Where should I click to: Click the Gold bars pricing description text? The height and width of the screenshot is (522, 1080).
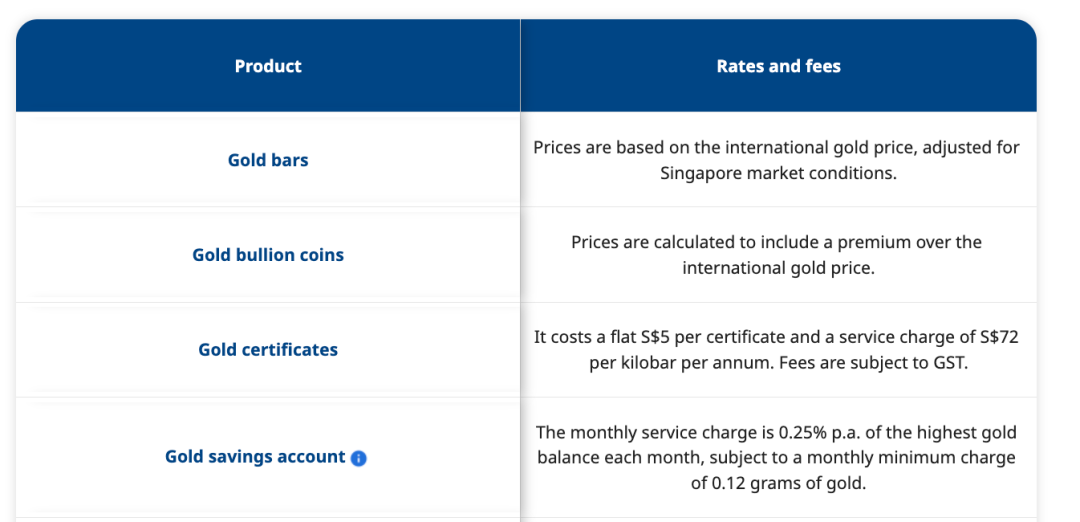(776, 160)
